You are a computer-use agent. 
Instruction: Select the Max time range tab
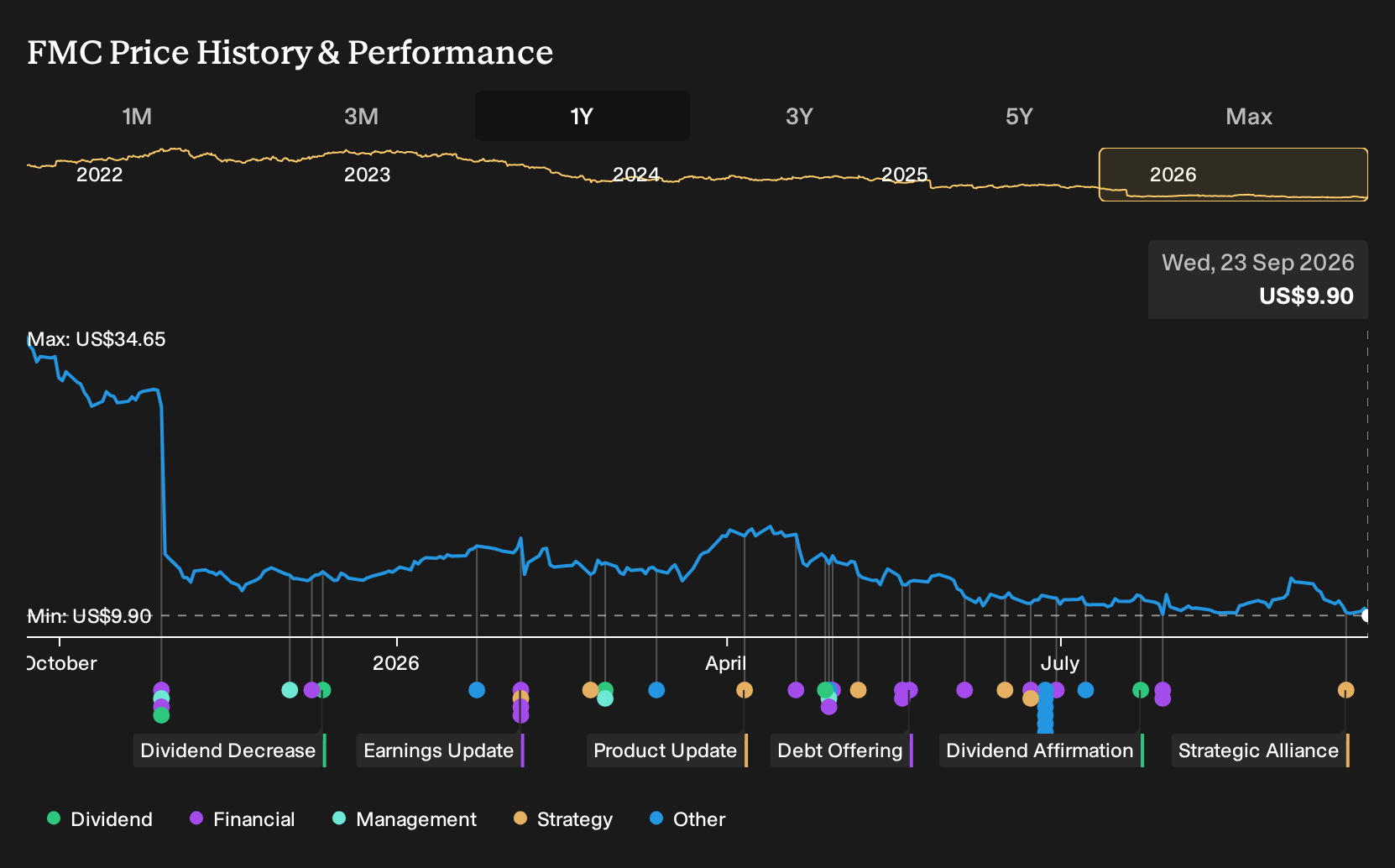1249,116
